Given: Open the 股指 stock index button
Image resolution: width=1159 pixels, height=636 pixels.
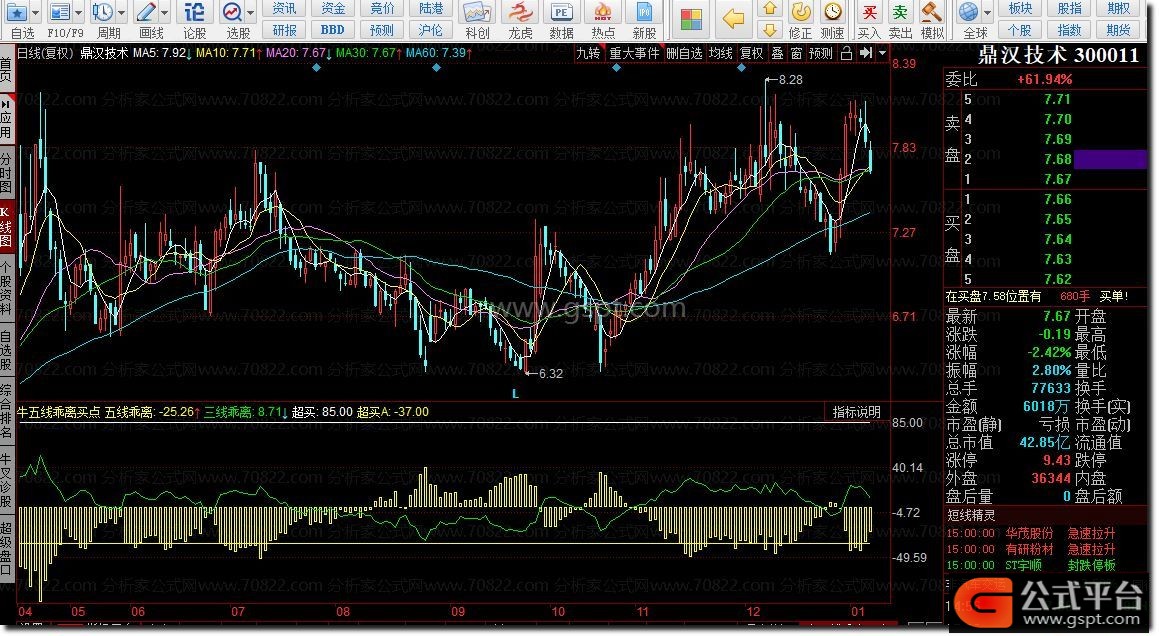Looking at the screenshot, I should coord(1070,9).
